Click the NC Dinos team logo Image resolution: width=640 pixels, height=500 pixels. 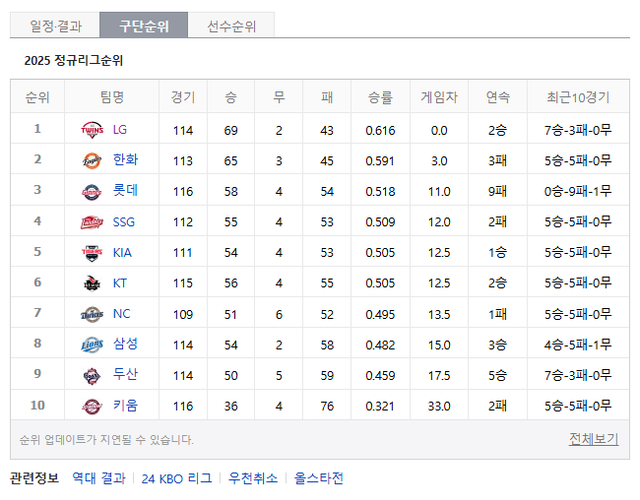[x=92, y=314]
